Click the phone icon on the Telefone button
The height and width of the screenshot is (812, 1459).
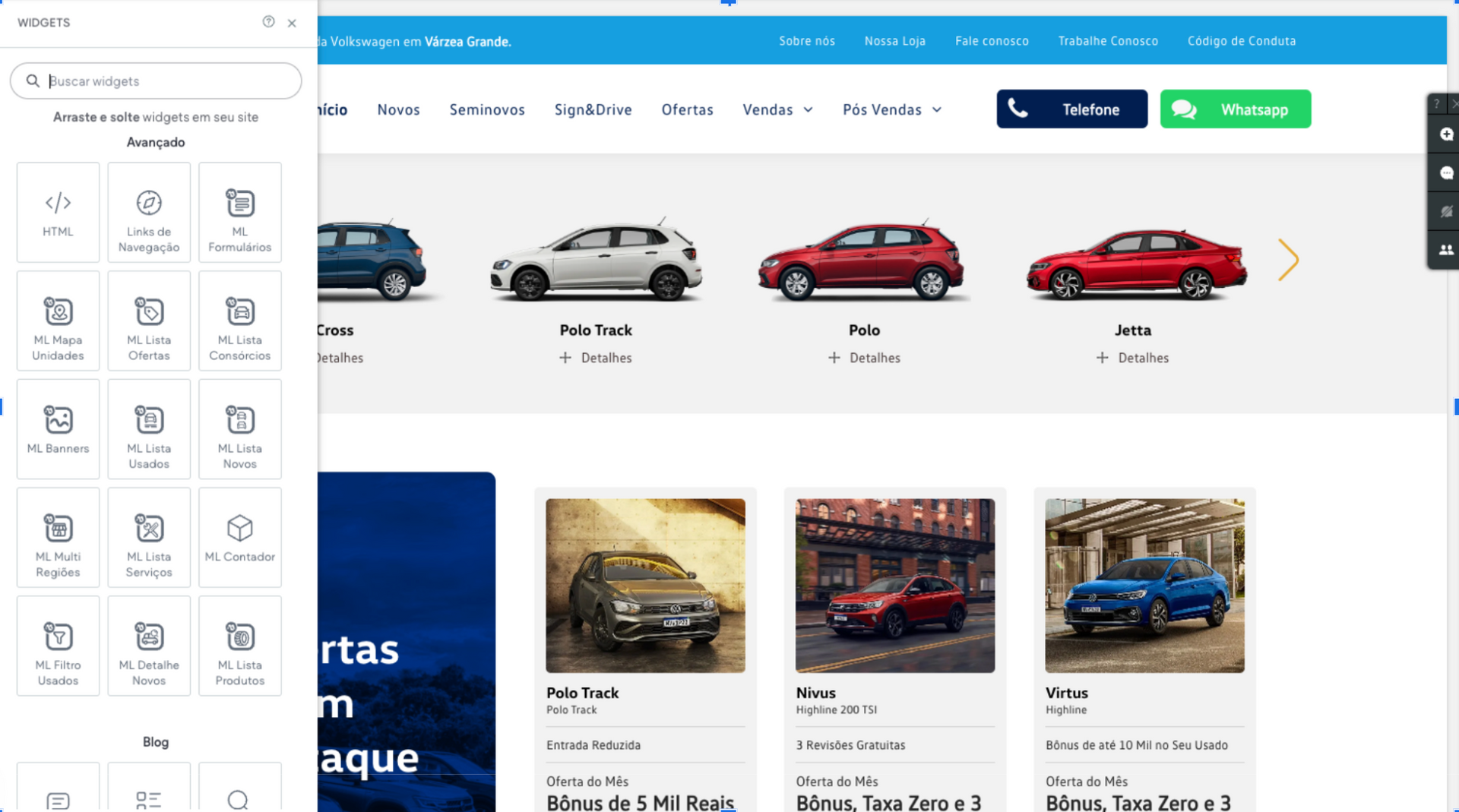[1018, 109]
